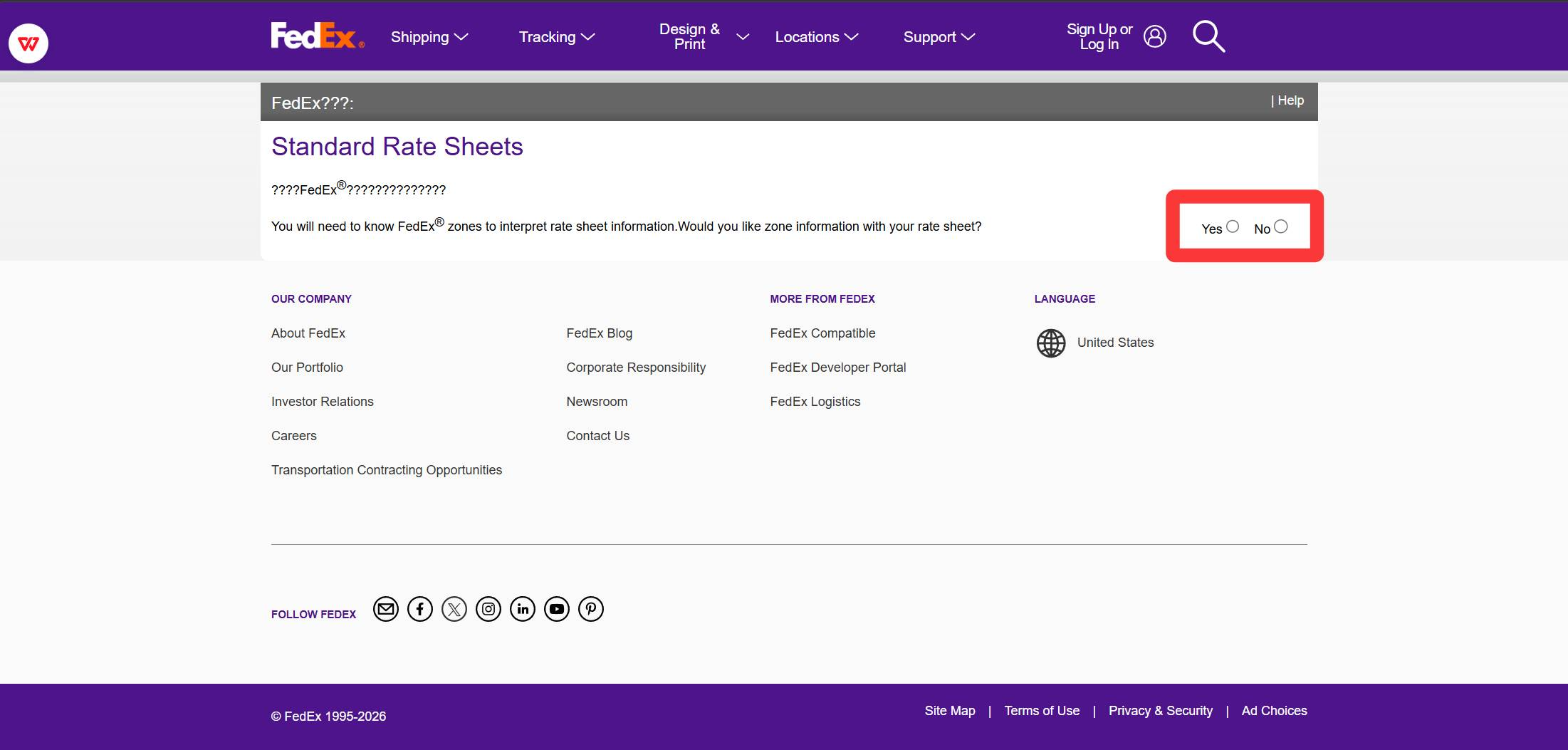Open the Help link
The height and width of the screenshot is (750, 1568).
point(1290,100)
